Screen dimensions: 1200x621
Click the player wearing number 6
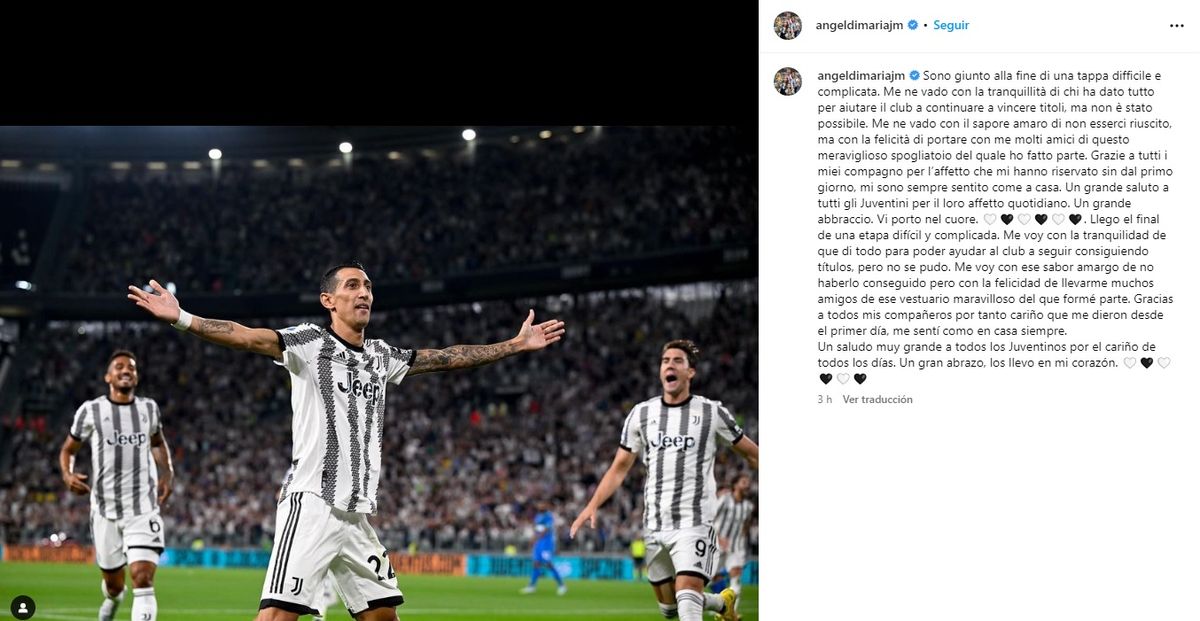pyautogui.click(x=118, y=480)
